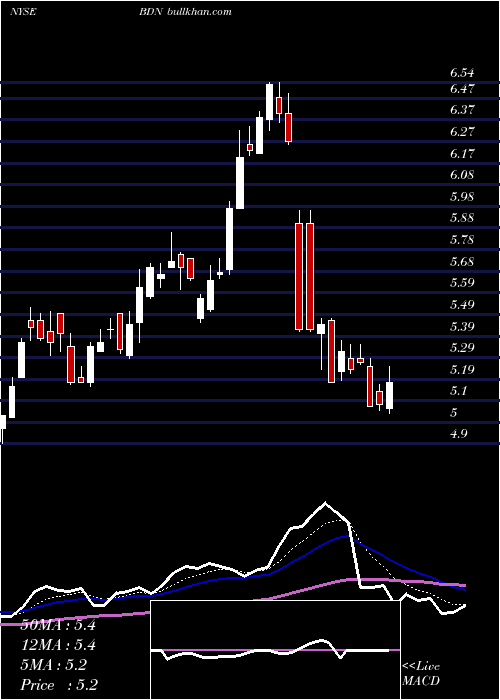Click the 5.39 price axis label
500x700 pixels.
coord(462,326)
